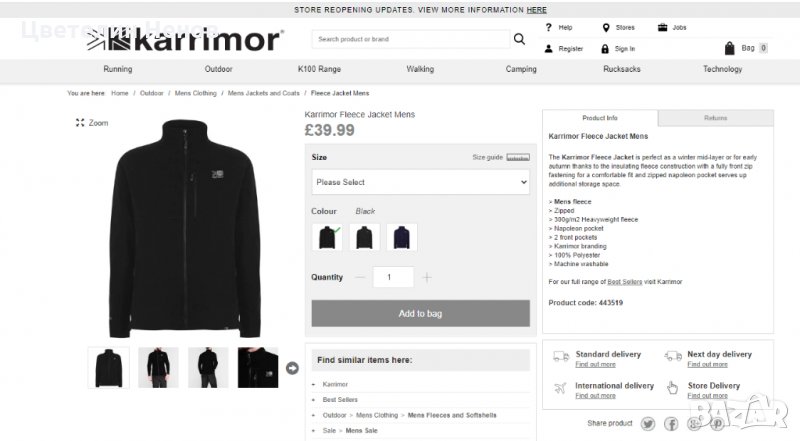Select the checked Black colour swatch
Screen dimensions: 800x441
click(x=327, y=237)
